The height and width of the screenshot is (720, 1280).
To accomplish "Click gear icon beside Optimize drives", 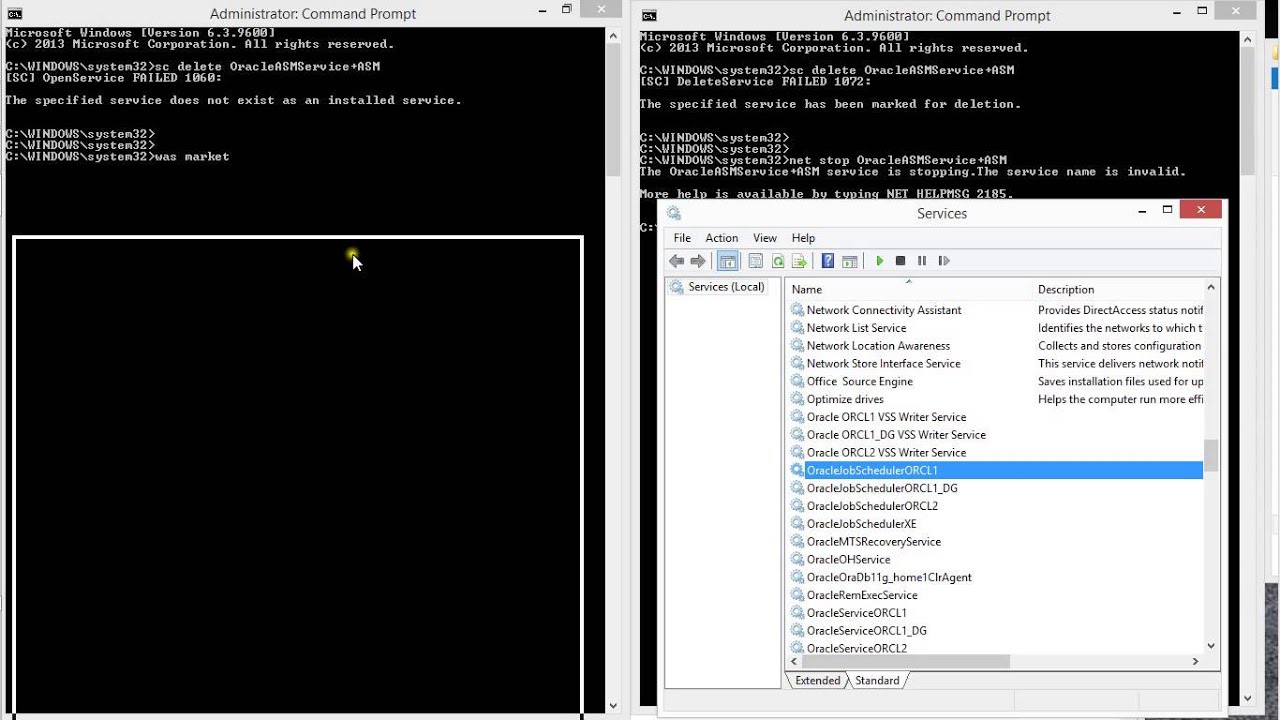I will (797, 399).
